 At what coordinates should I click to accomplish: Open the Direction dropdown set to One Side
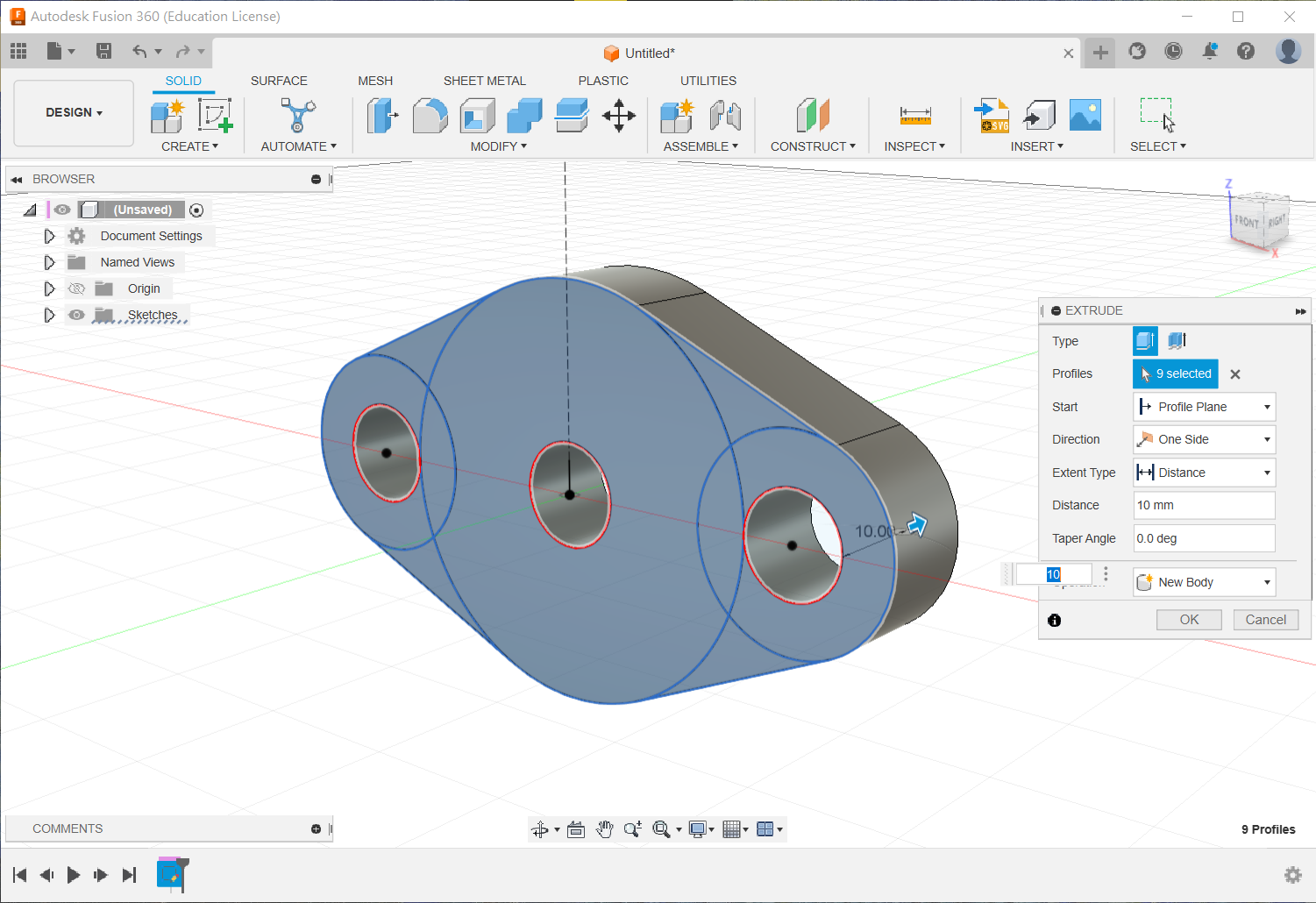[1204, 439]
